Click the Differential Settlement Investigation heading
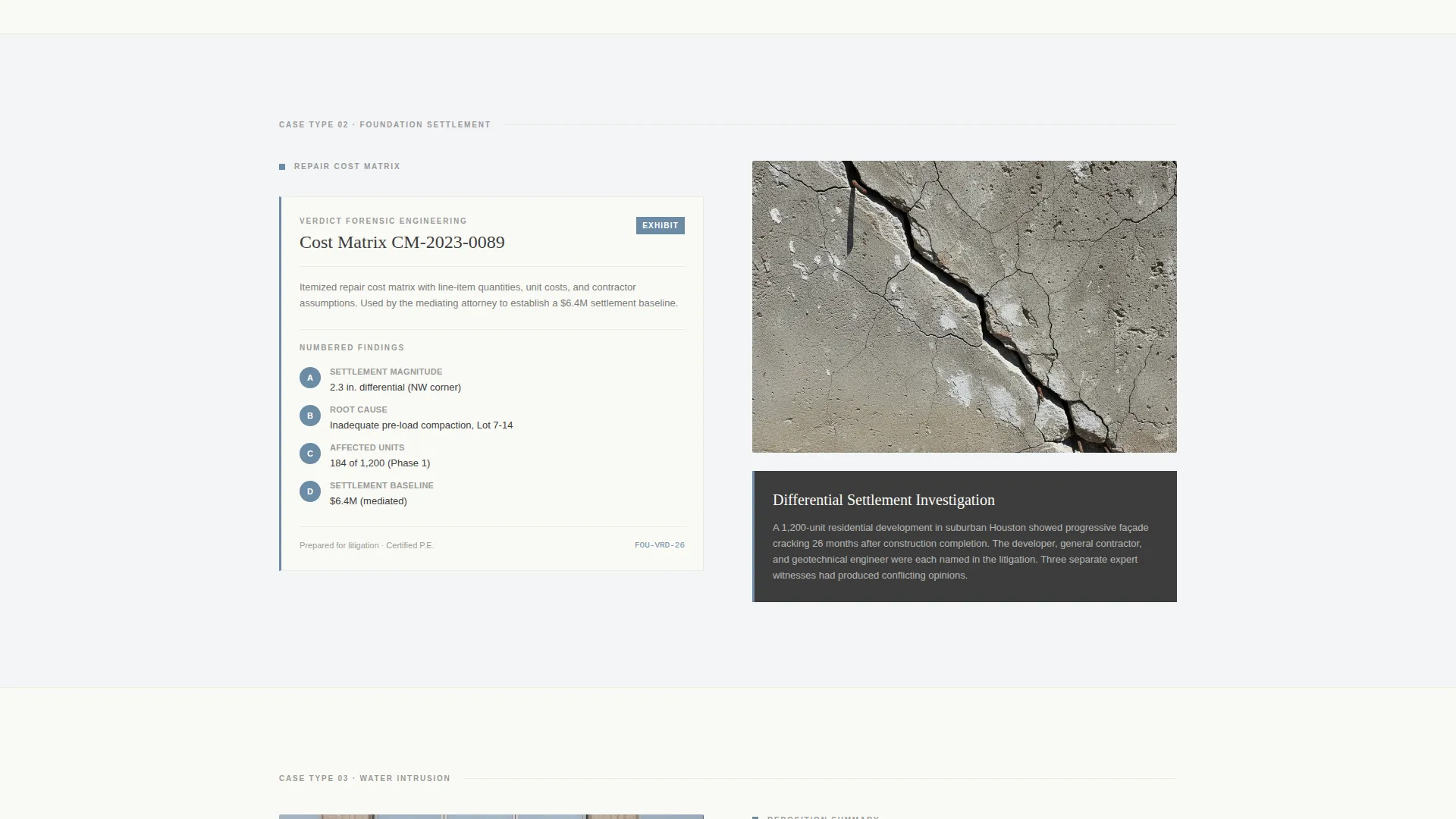Viewport: 1456px width, 819px height. click(883, 500)
